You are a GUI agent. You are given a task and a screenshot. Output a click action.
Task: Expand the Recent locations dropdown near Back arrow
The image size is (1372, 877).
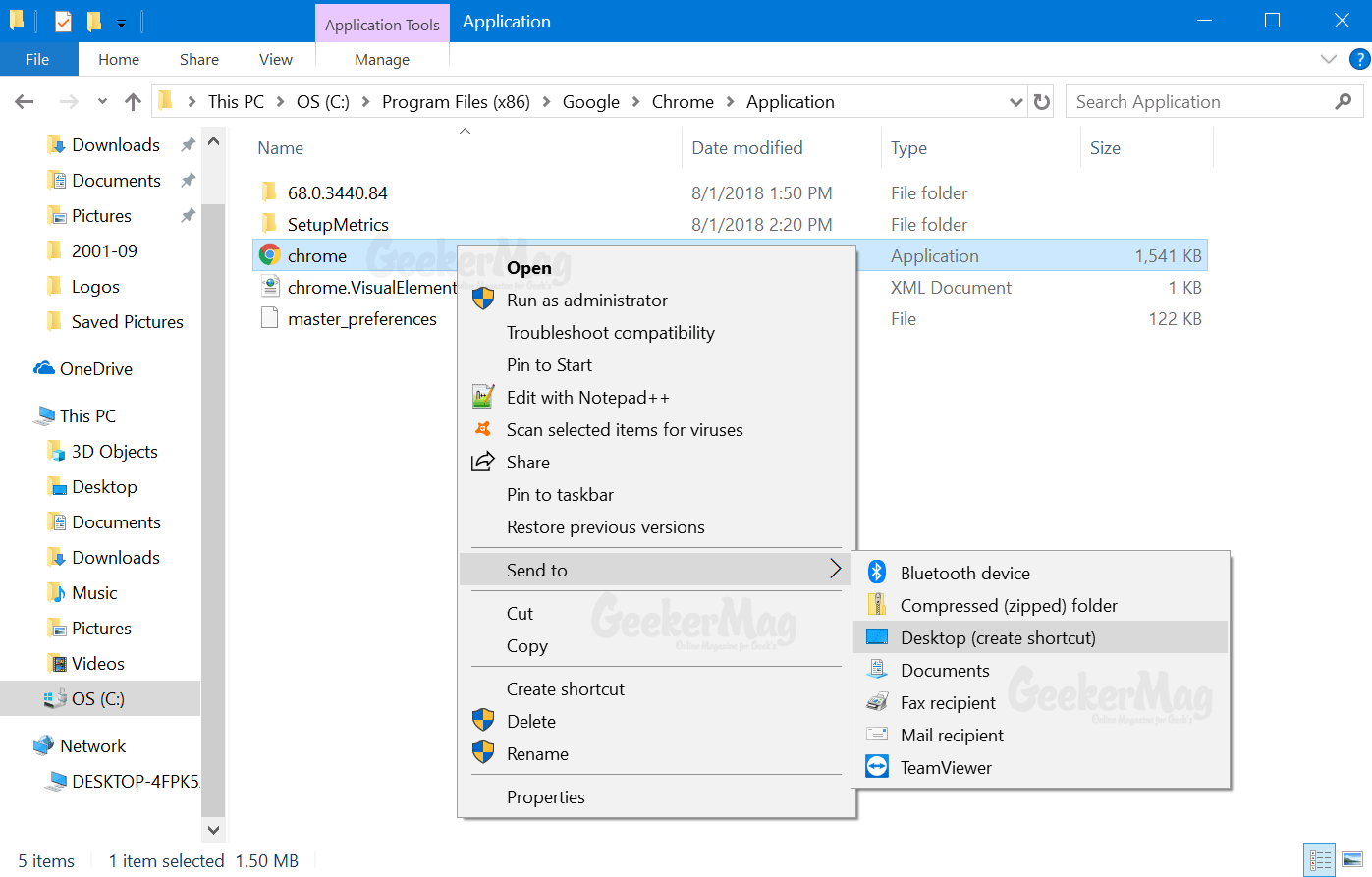101,101
